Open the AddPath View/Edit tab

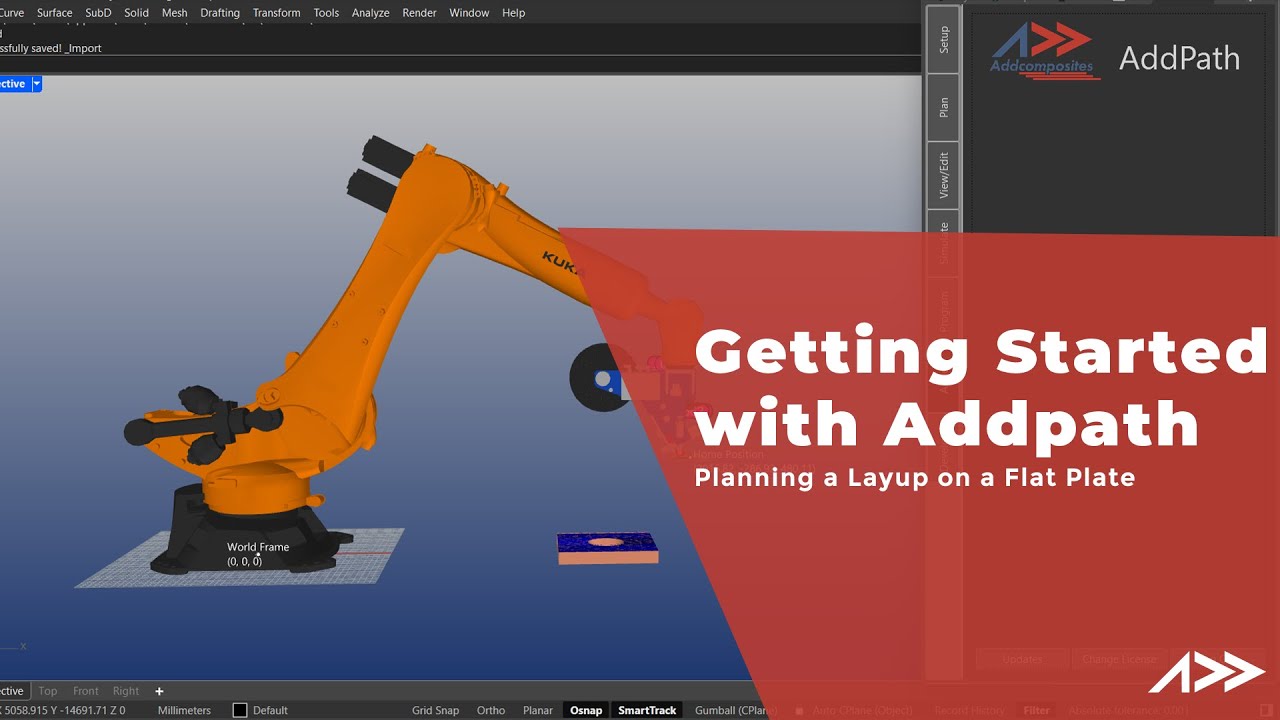tap(943, 175)
